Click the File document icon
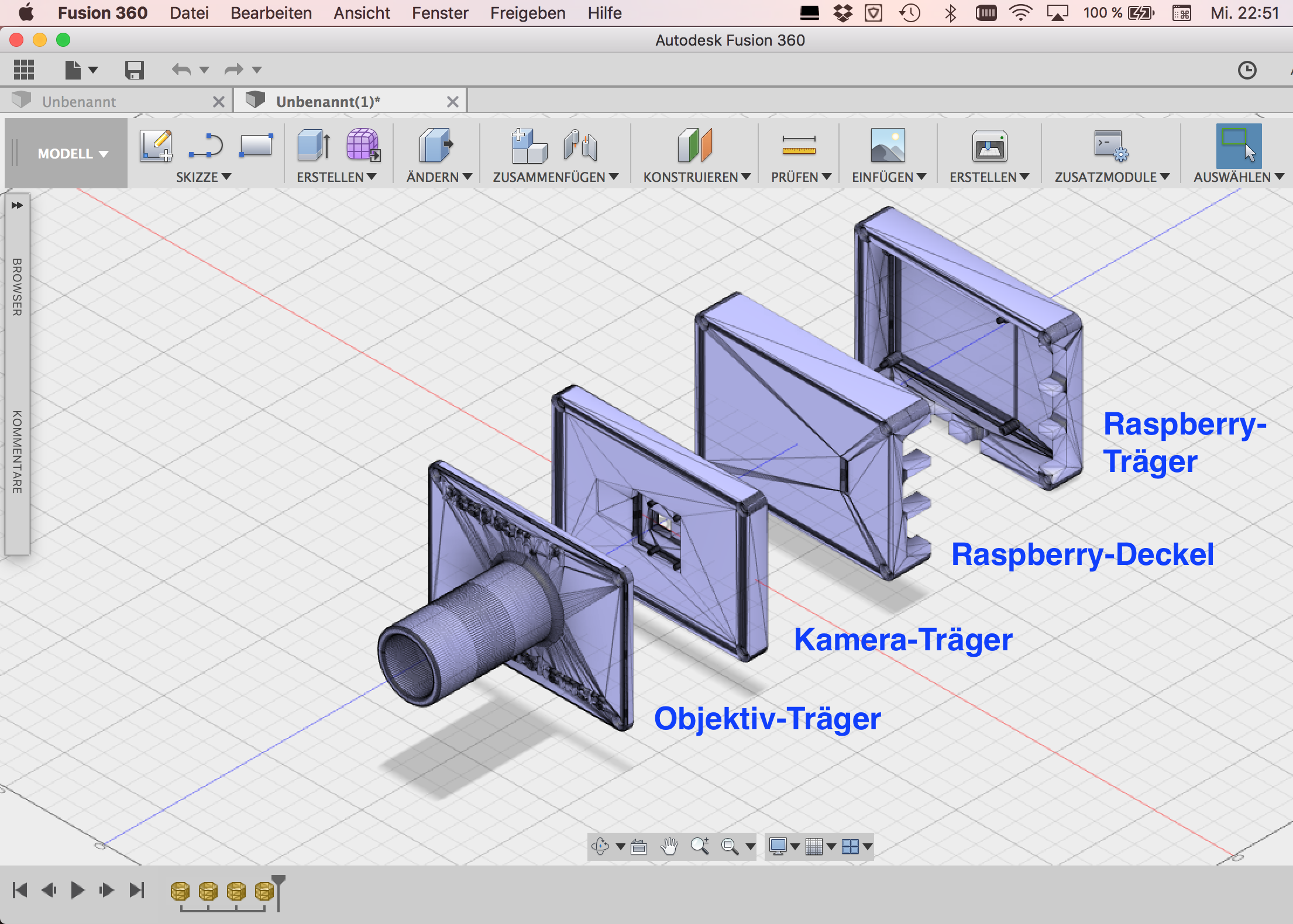The width and height of the screenshot is (1293, 924). (x=73, y=70)
